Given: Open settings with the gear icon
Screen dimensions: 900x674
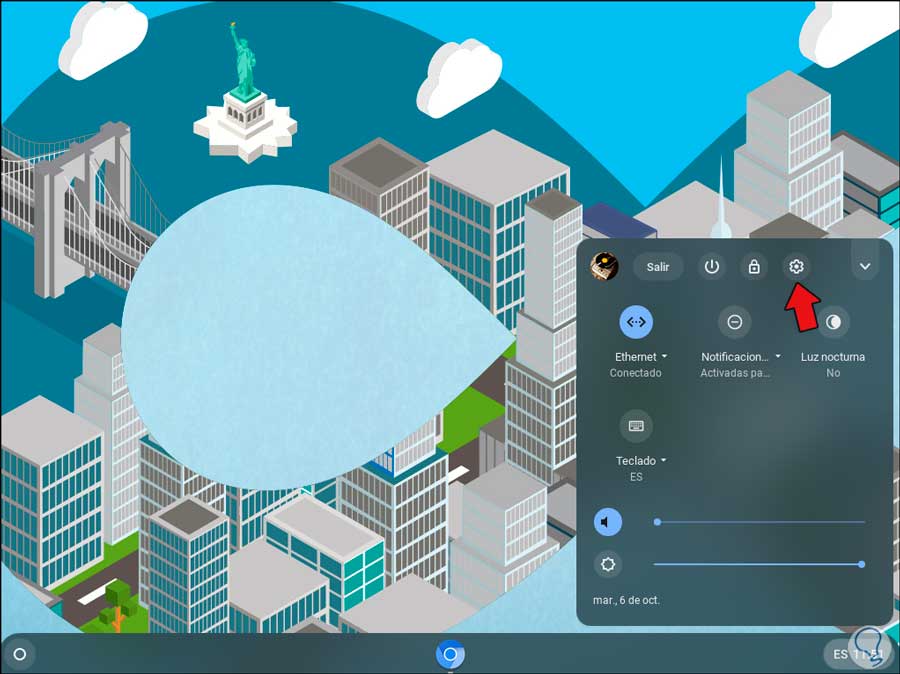Looking at the screenshot, I should (796, 267).
